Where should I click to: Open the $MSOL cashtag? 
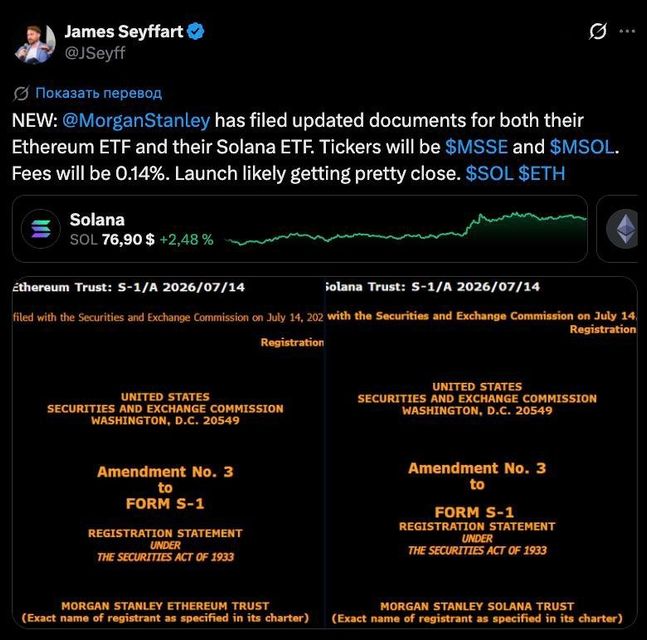tap(582, 147)
